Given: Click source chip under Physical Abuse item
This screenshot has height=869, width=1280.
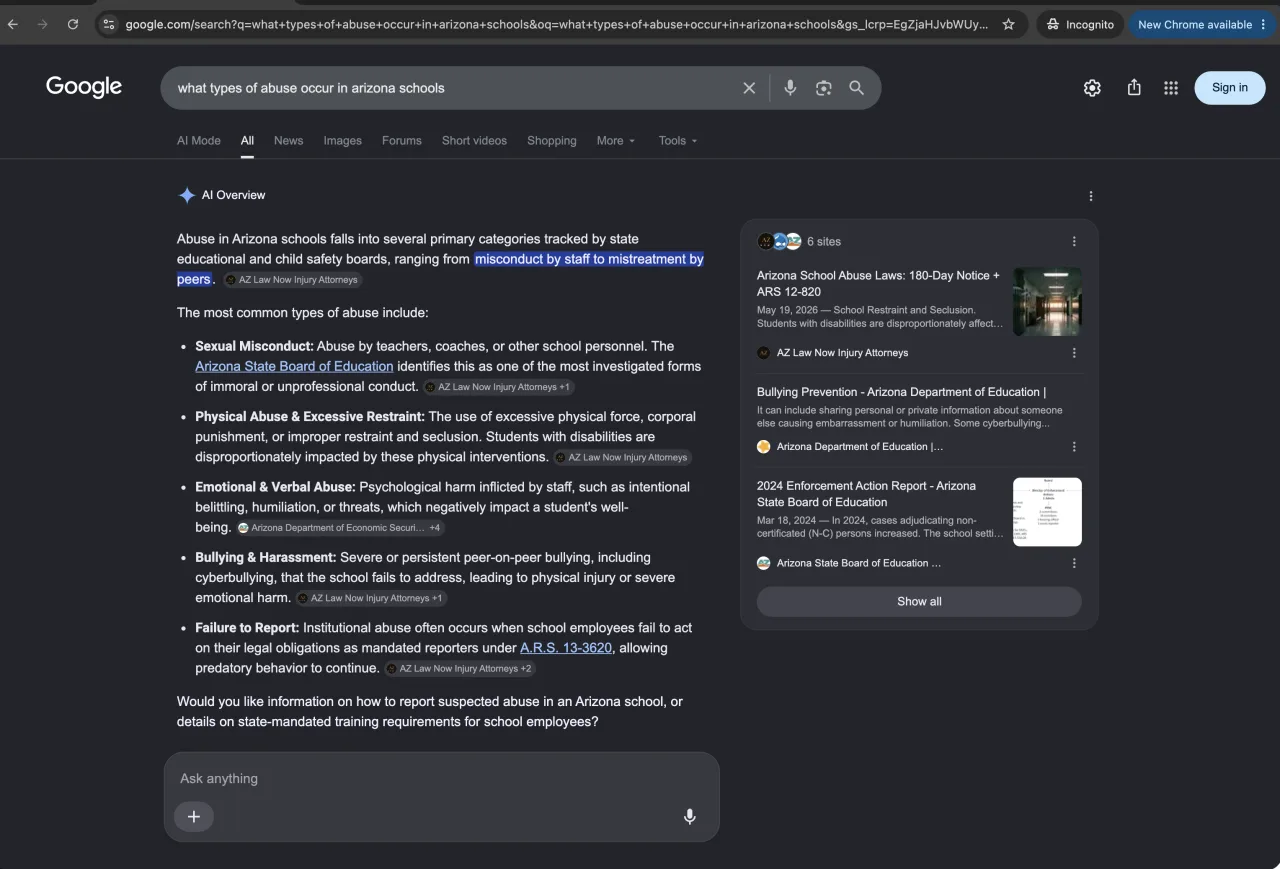Looking at the screenshot, I should (622, 457).
